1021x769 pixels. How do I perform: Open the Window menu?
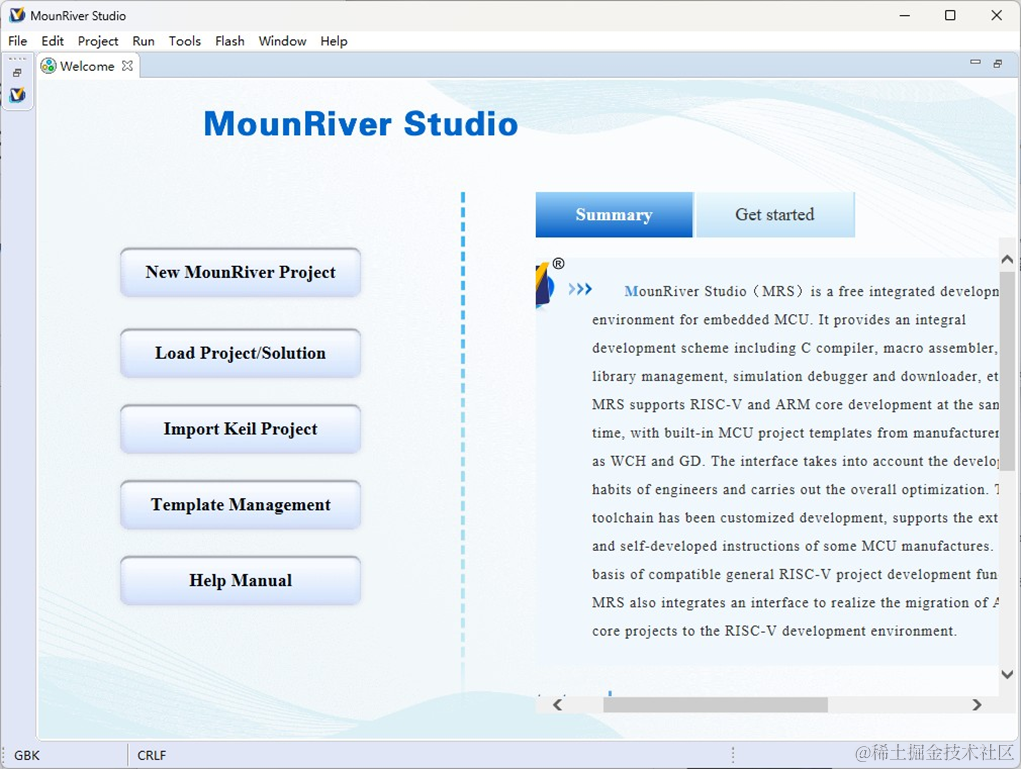tap(283, 41)
